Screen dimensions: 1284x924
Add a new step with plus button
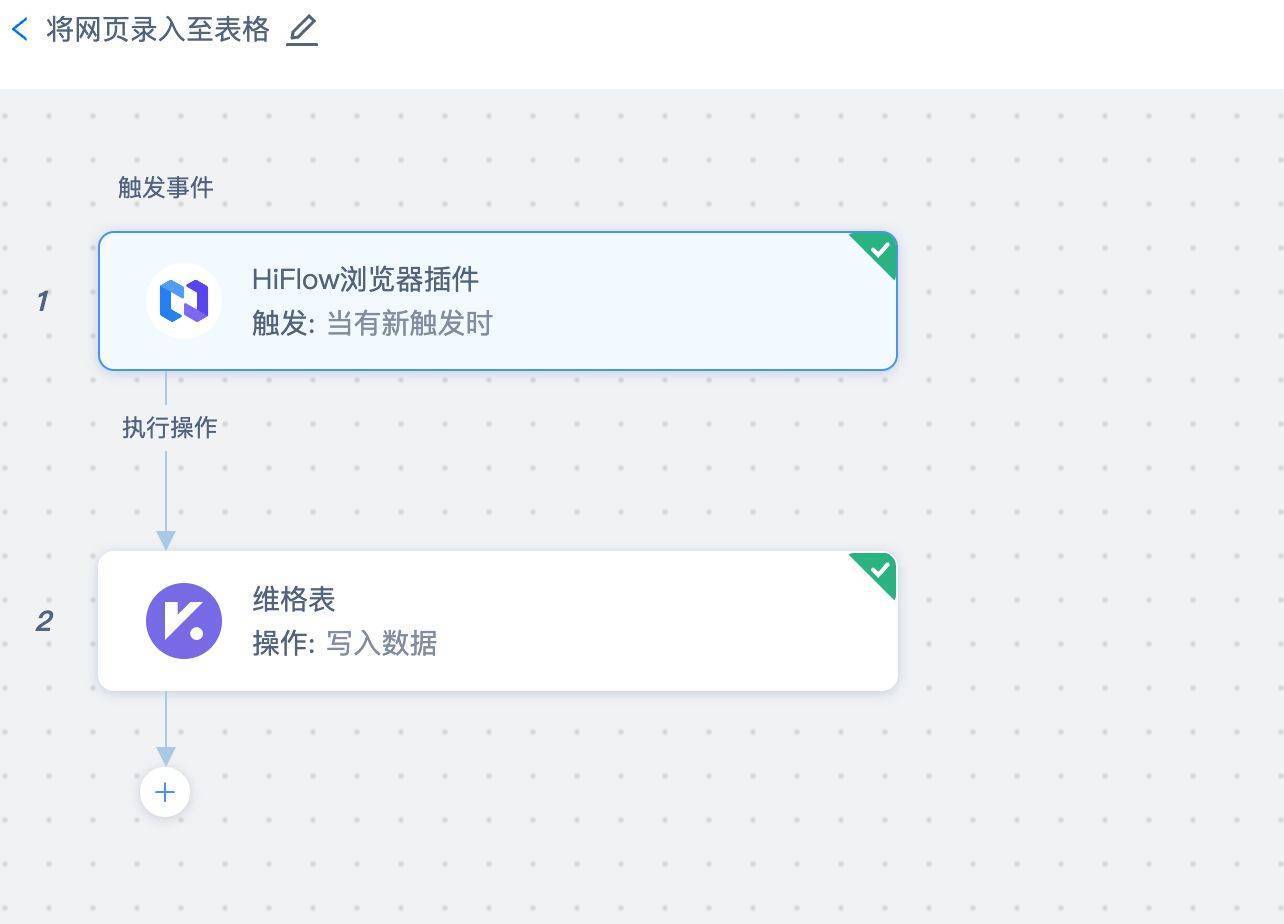point(165,792)
